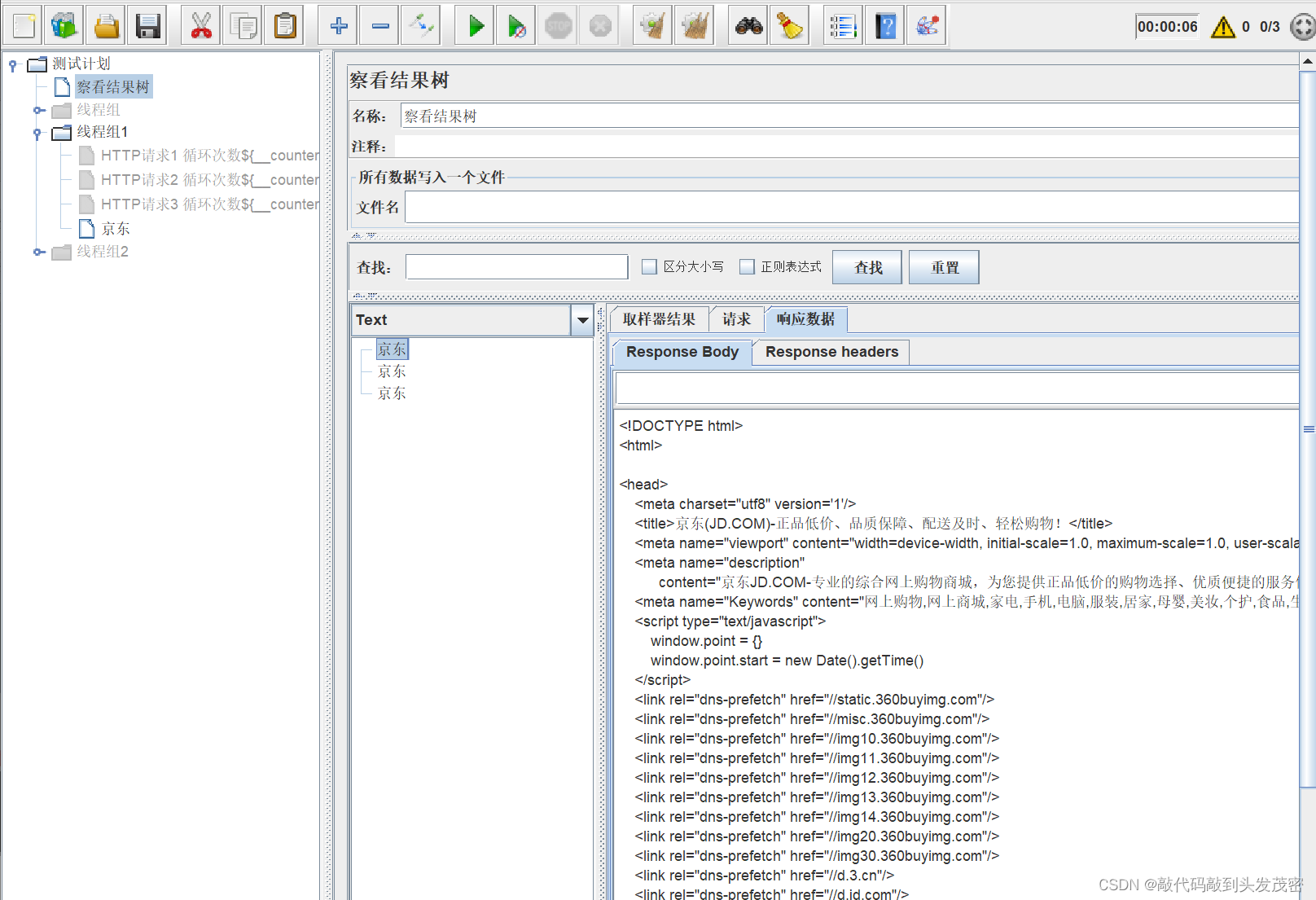Select the 京东 sampler under 线程组1
Viewport: 1316px width, 900px height.
tap(116, 229)
